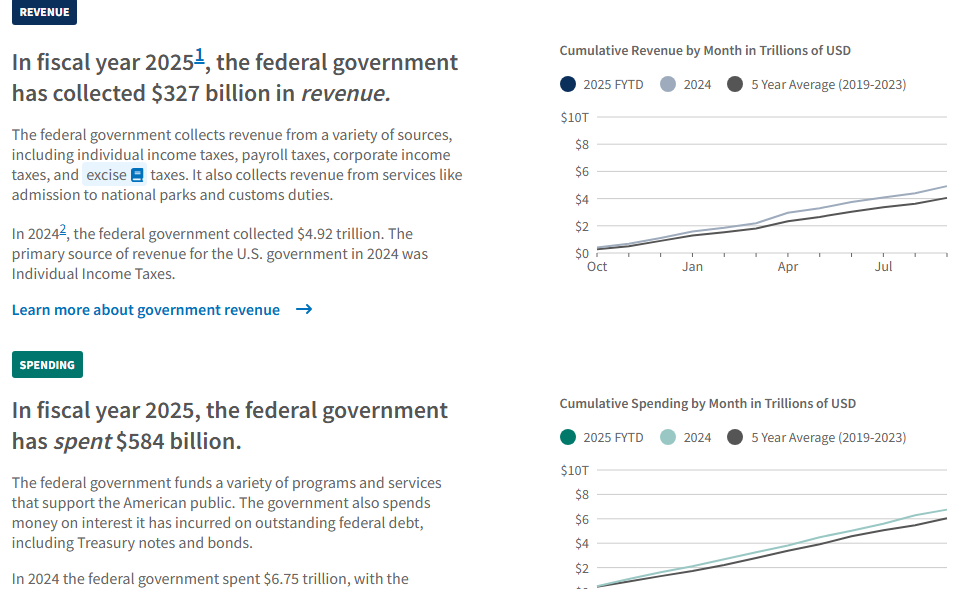Click the light teal 2024 spending legend dot
Image resolution: width=964 pixels, height=589 pixels.
coord(668,437)
